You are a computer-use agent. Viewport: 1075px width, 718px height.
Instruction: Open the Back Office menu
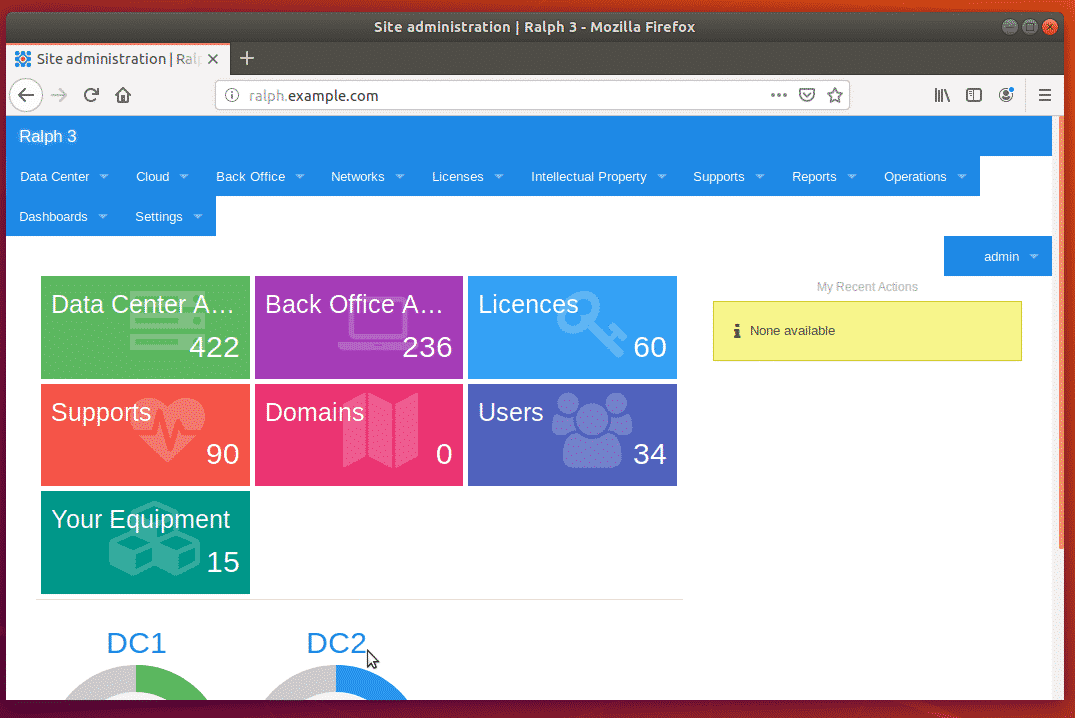pos(260,176)
